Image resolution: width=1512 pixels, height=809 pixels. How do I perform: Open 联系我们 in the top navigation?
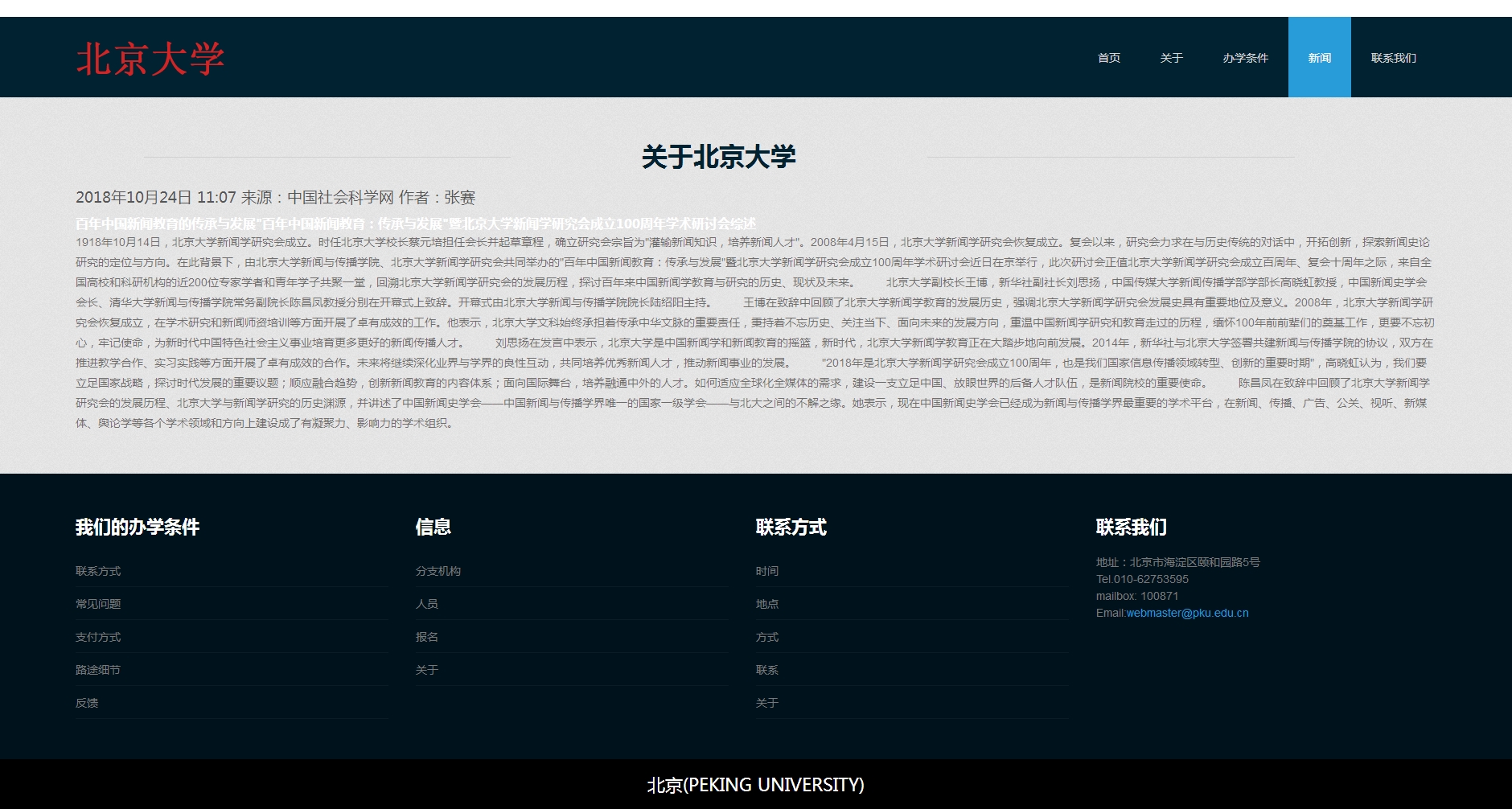click(x=1393, y=58)
